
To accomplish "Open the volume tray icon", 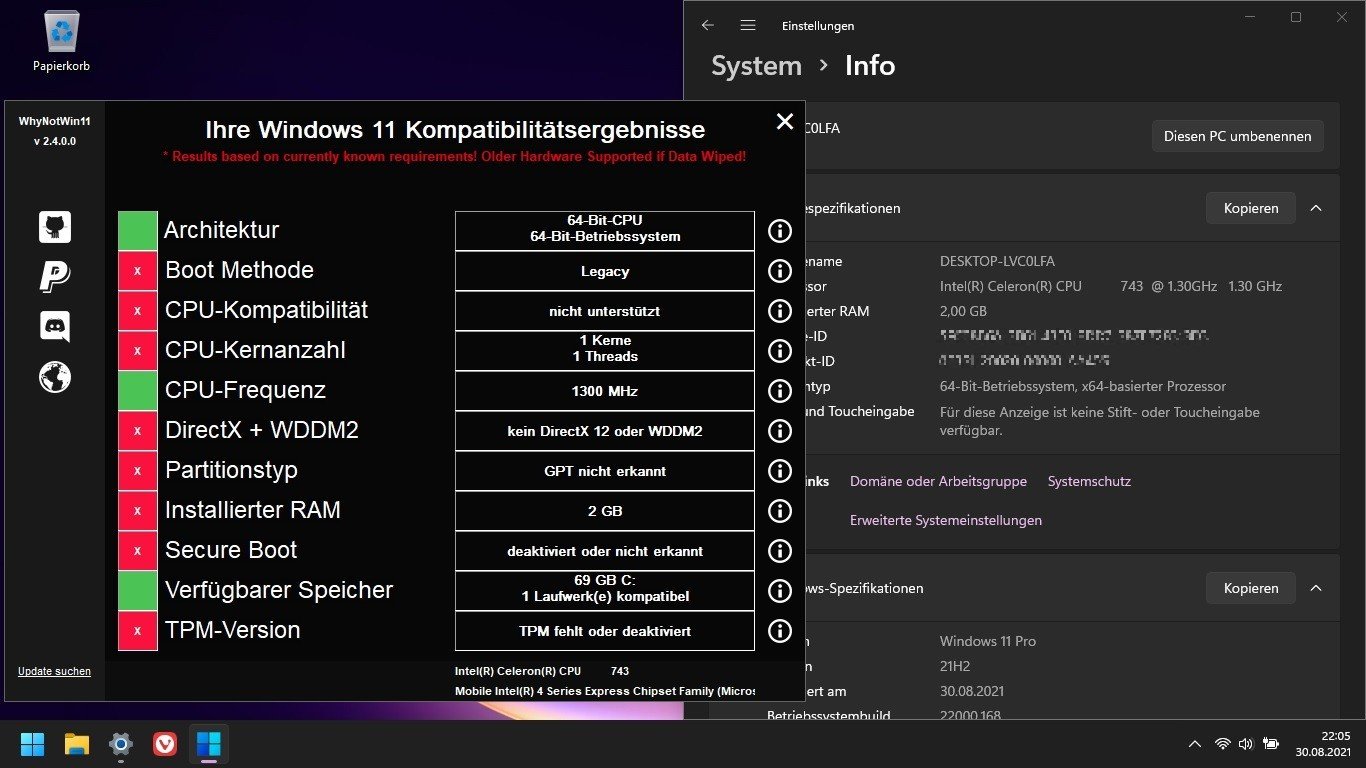I will tap(1246, 744).
